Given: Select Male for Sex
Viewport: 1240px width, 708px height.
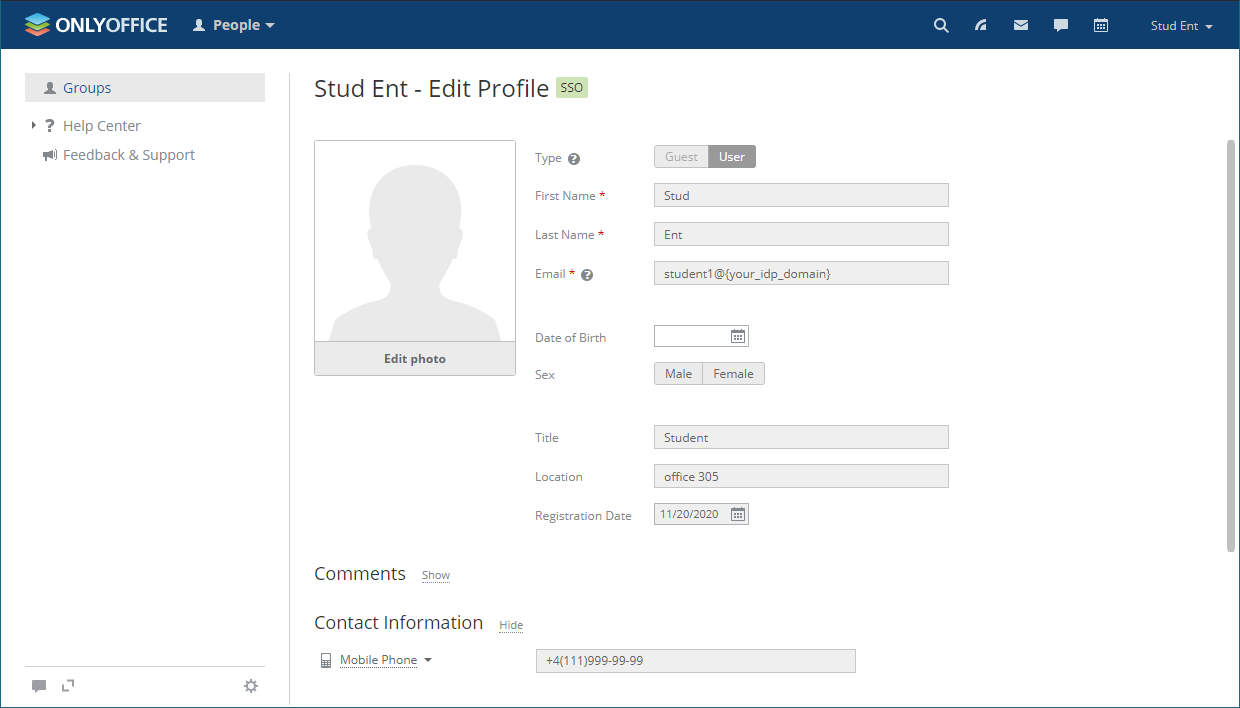Looking at the screenshot, I should pos(678,373).
